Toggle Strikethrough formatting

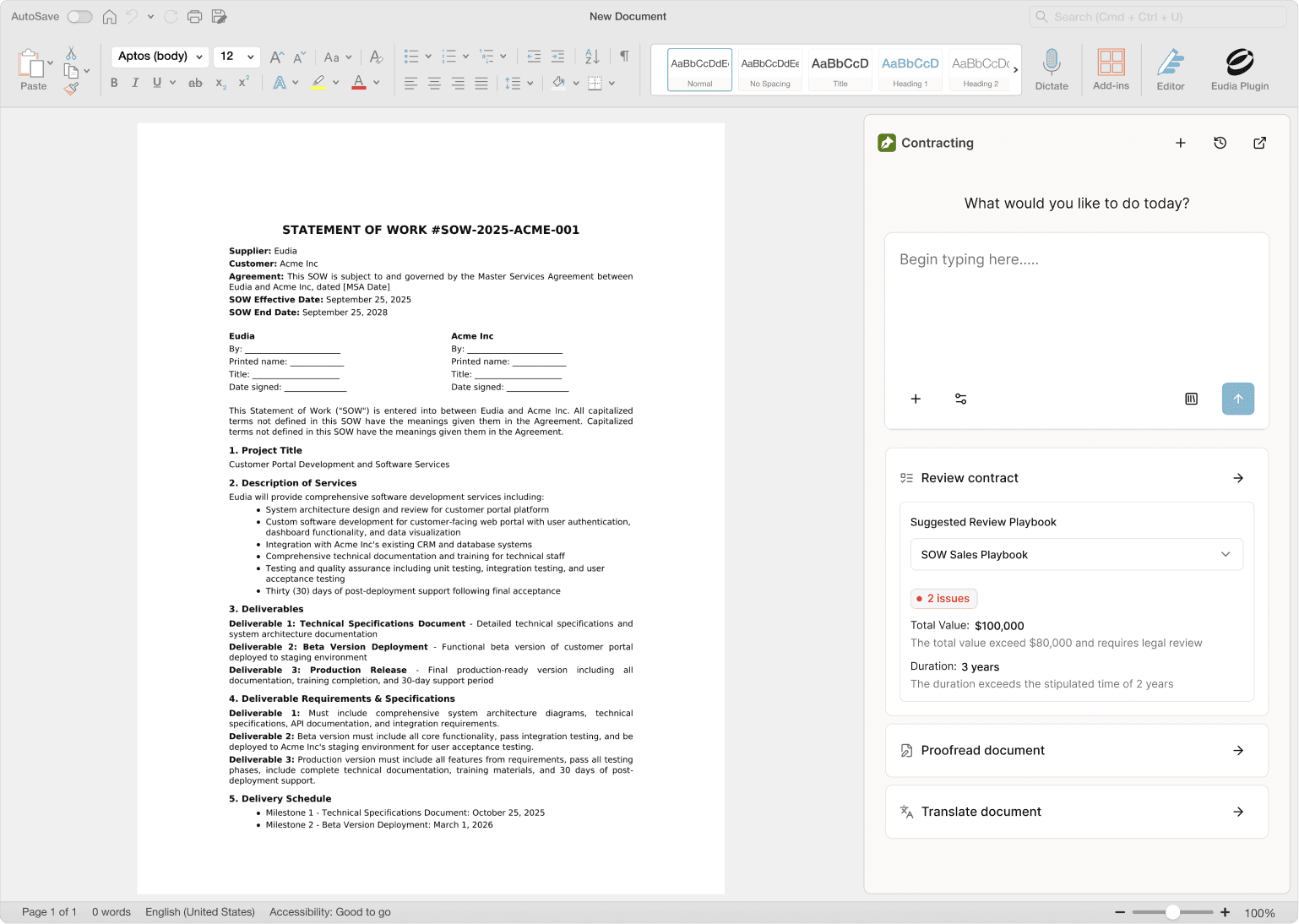(195, 83)
